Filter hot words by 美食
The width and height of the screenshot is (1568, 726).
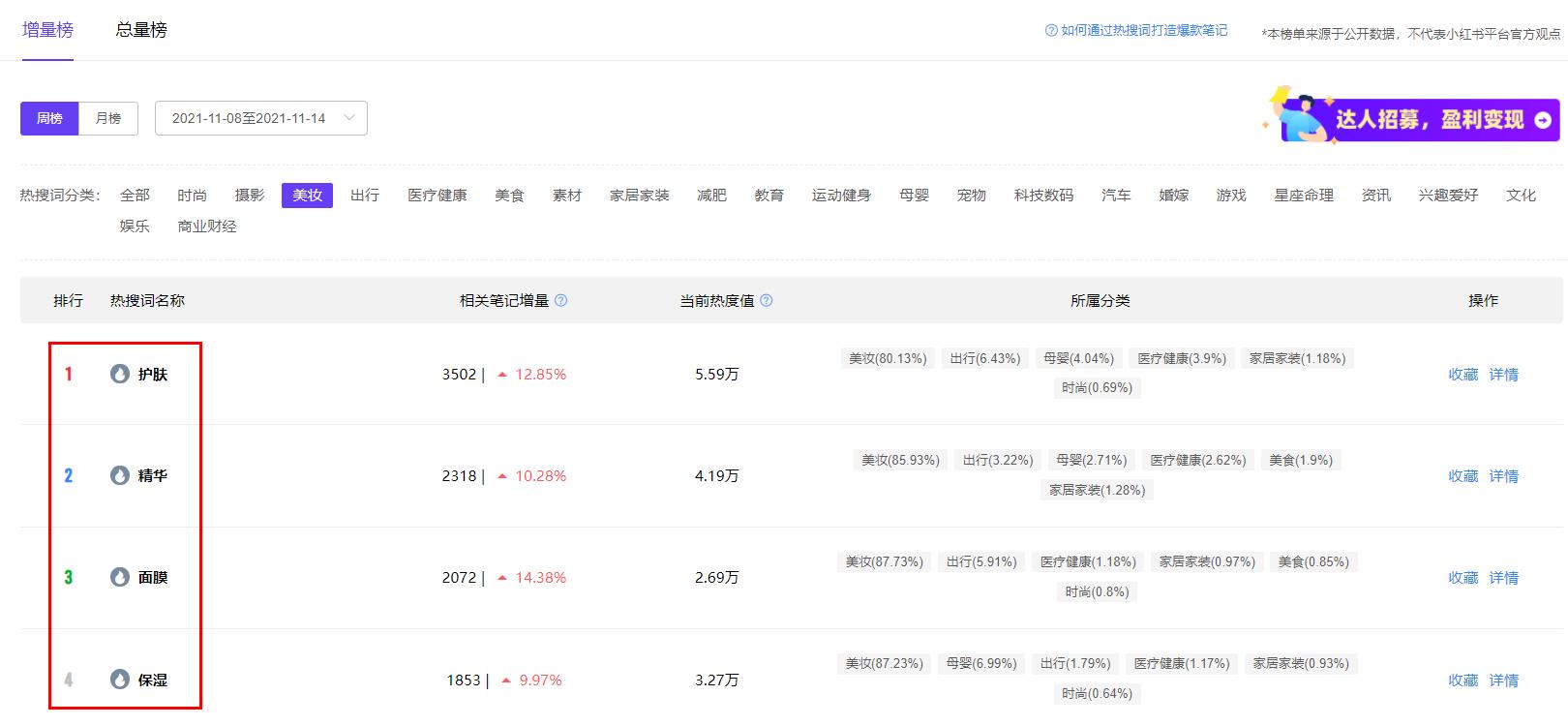(x=509, y=196)
